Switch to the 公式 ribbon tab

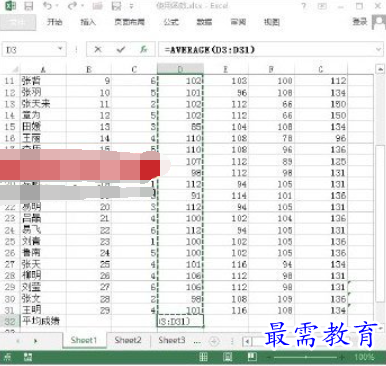[x=171, y=22]
